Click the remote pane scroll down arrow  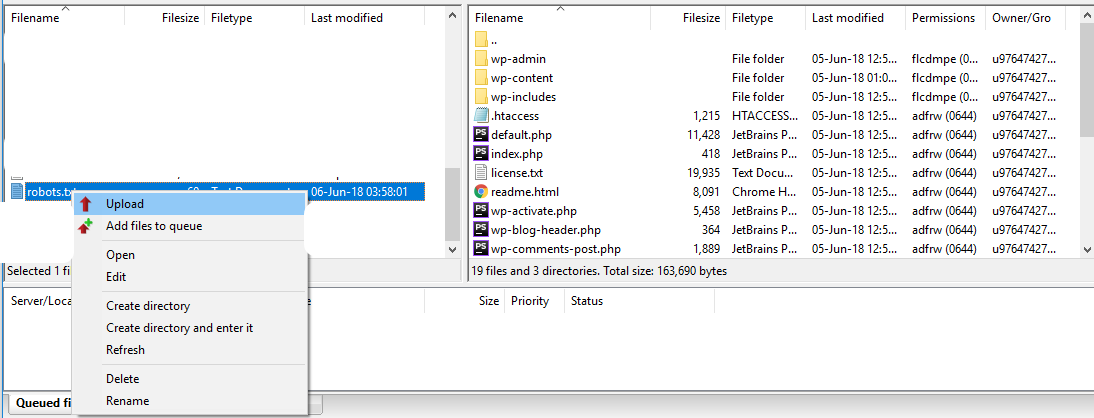point(1087,249)
